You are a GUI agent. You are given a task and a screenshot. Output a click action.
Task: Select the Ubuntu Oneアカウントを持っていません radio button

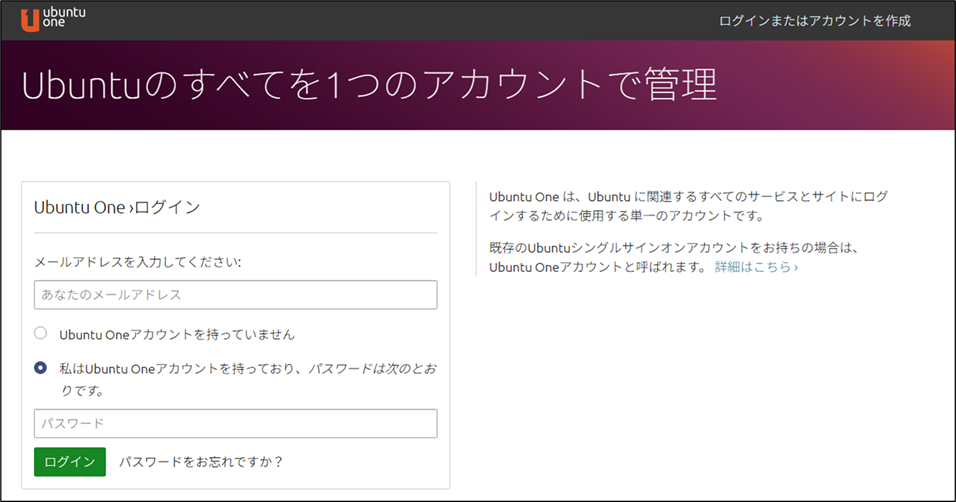point(40,333)
